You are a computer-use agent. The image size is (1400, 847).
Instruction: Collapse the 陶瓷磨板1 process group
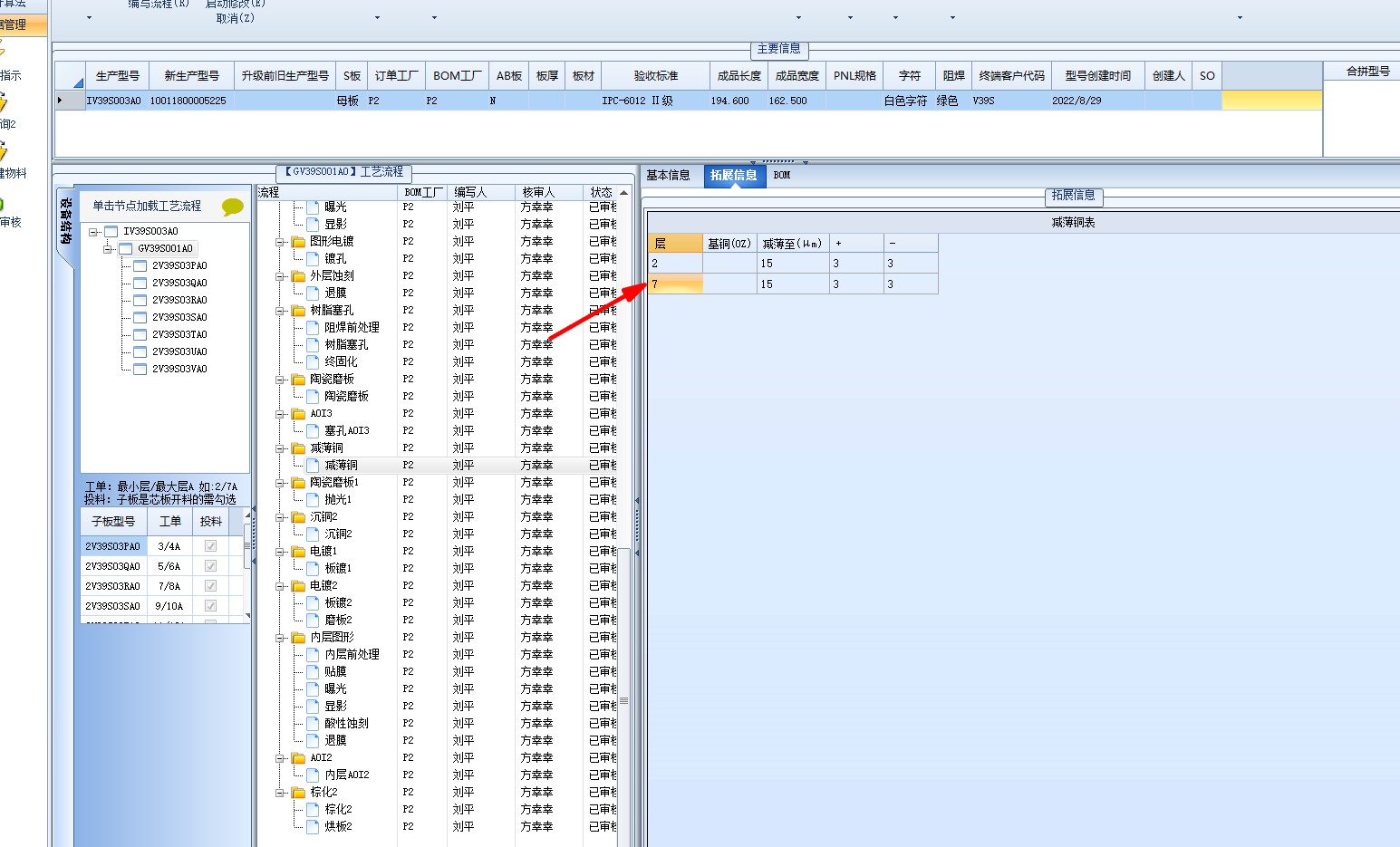pos(281,483)
